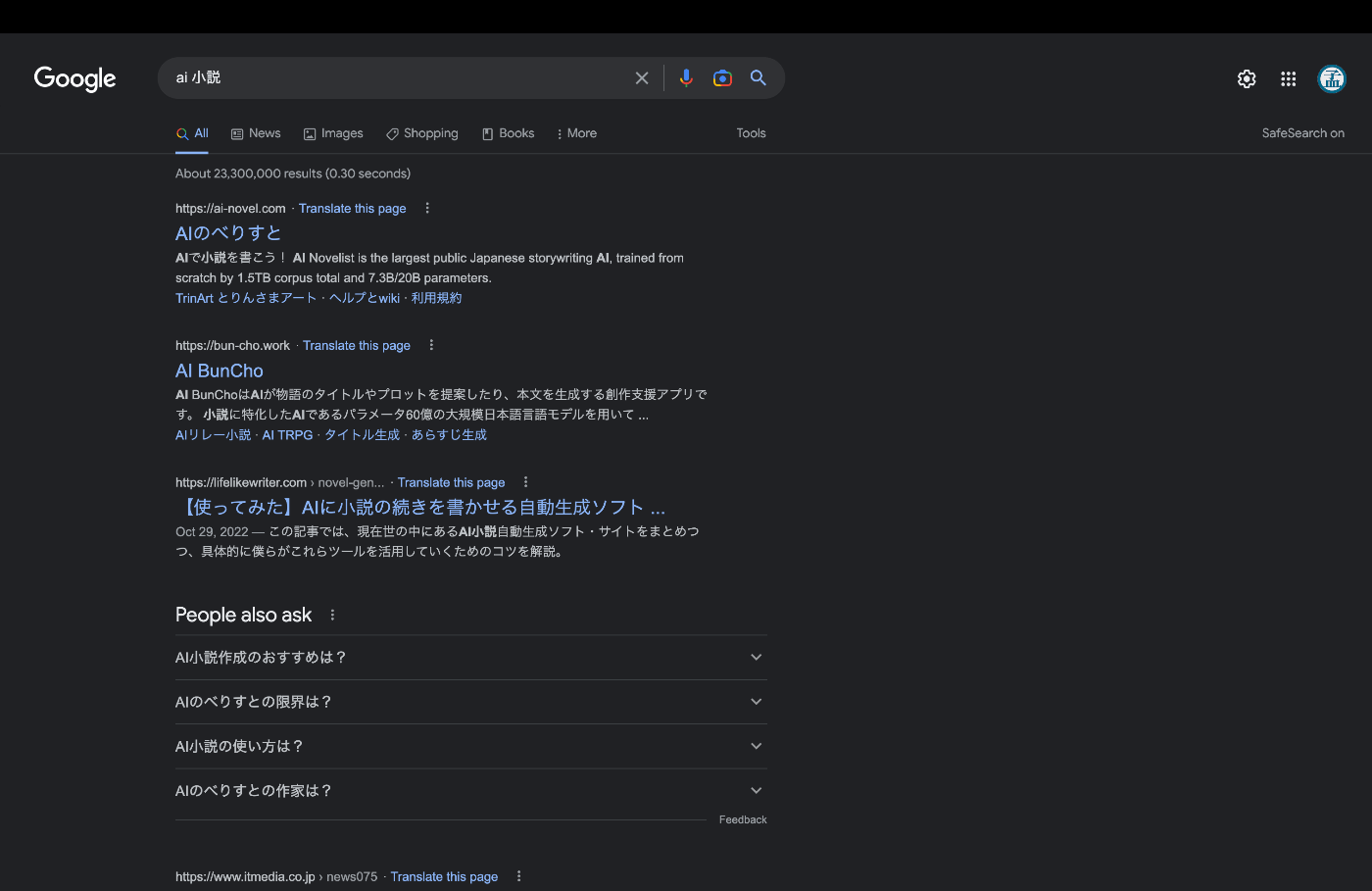Translate the ai-novel.com result page
1372x891 pixels.
click(353, 209)
